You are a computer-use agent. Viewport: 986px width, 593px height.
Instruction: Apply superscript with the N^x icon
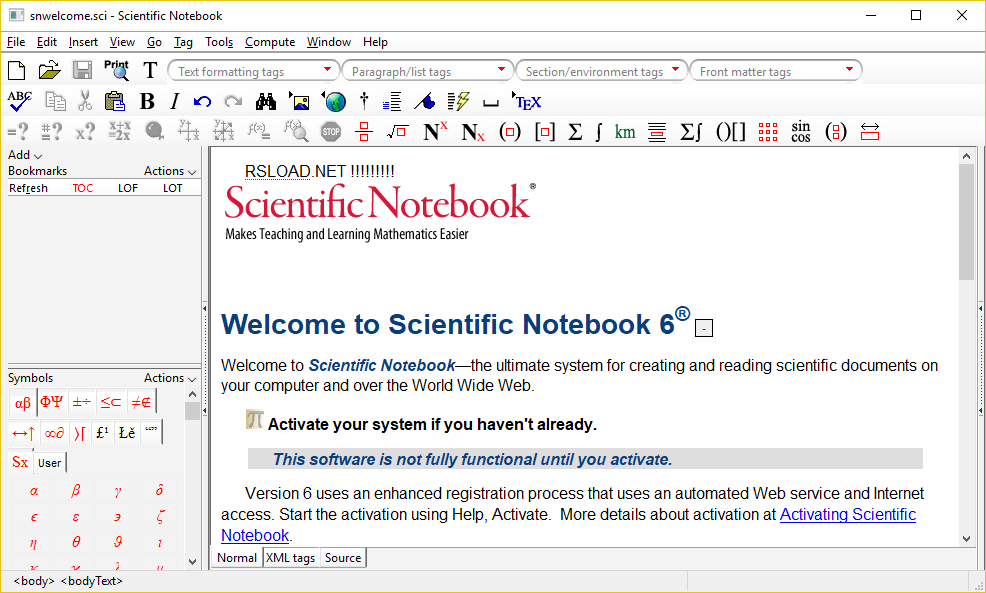click(x=432, y=131)
